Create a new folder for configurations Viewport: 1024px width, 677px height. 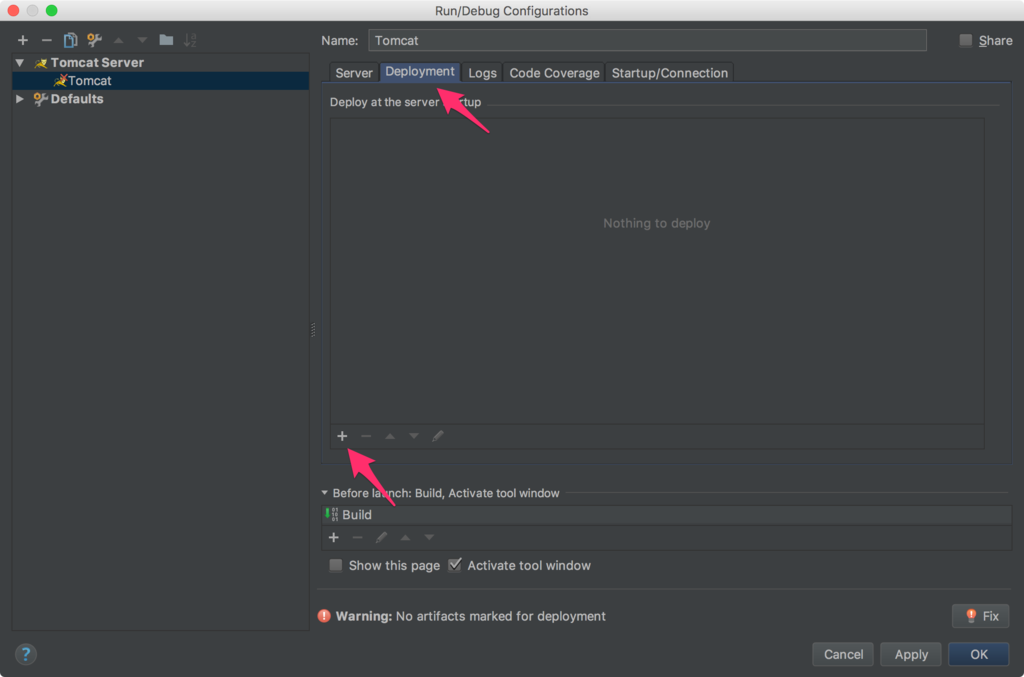[x=167, y=40]
